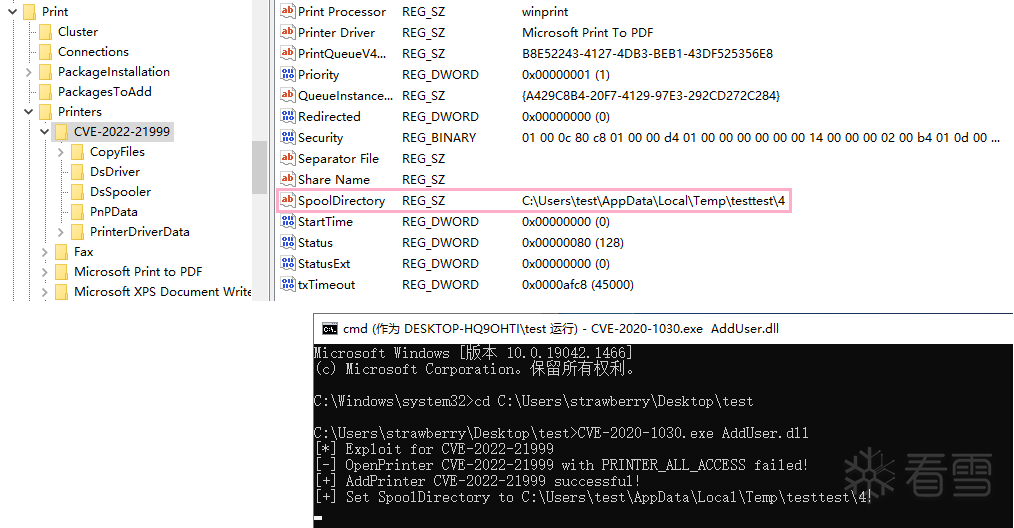This screenshot has width=1014, height=528.
Task: Click the Security binary value icon
Action: coord(288,137)
